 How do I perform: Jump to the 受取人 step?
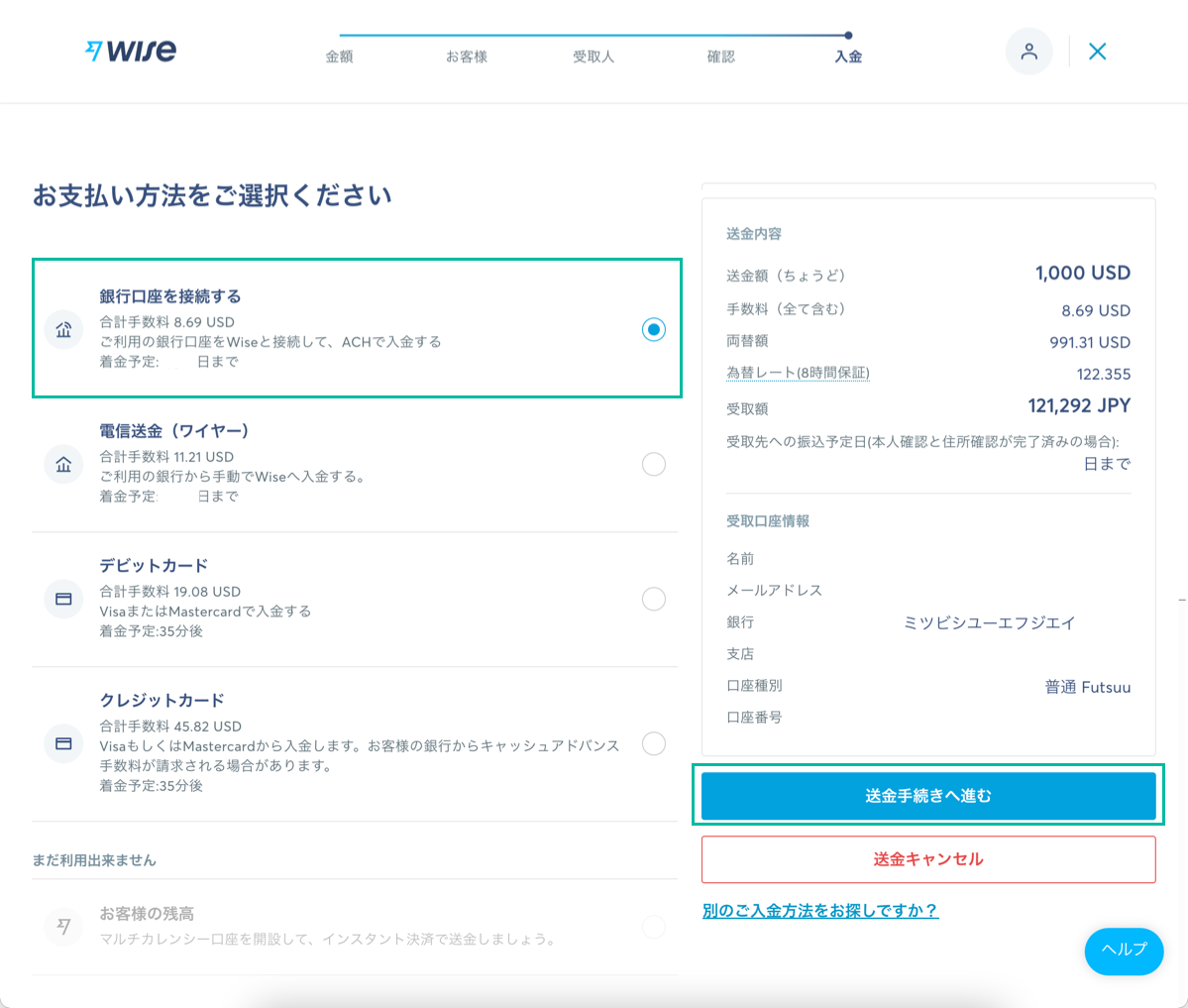[594, 56]
